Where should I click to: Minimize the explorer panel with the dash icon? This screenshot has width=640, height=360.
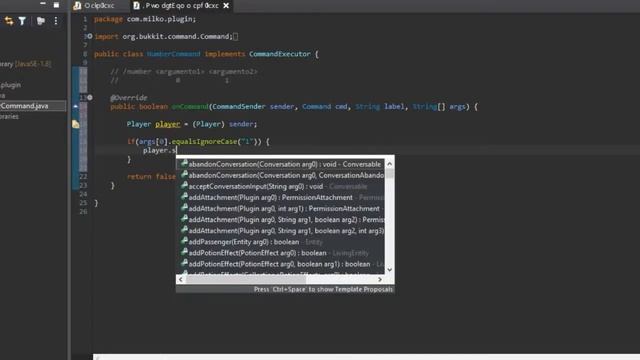coord(43,4)
